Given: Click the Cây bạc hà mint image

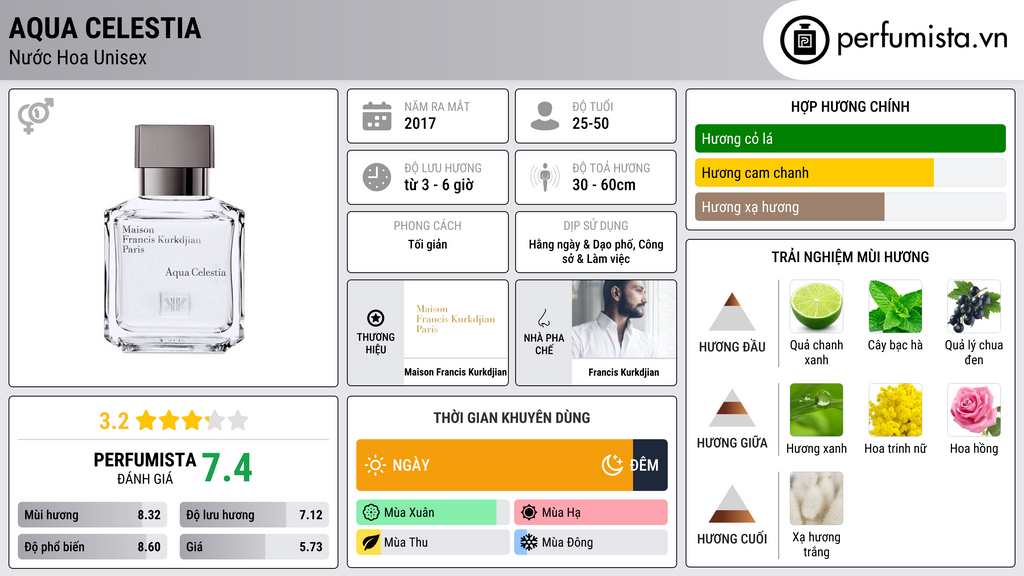Looking at the screenshot, I should coord(895,306).
